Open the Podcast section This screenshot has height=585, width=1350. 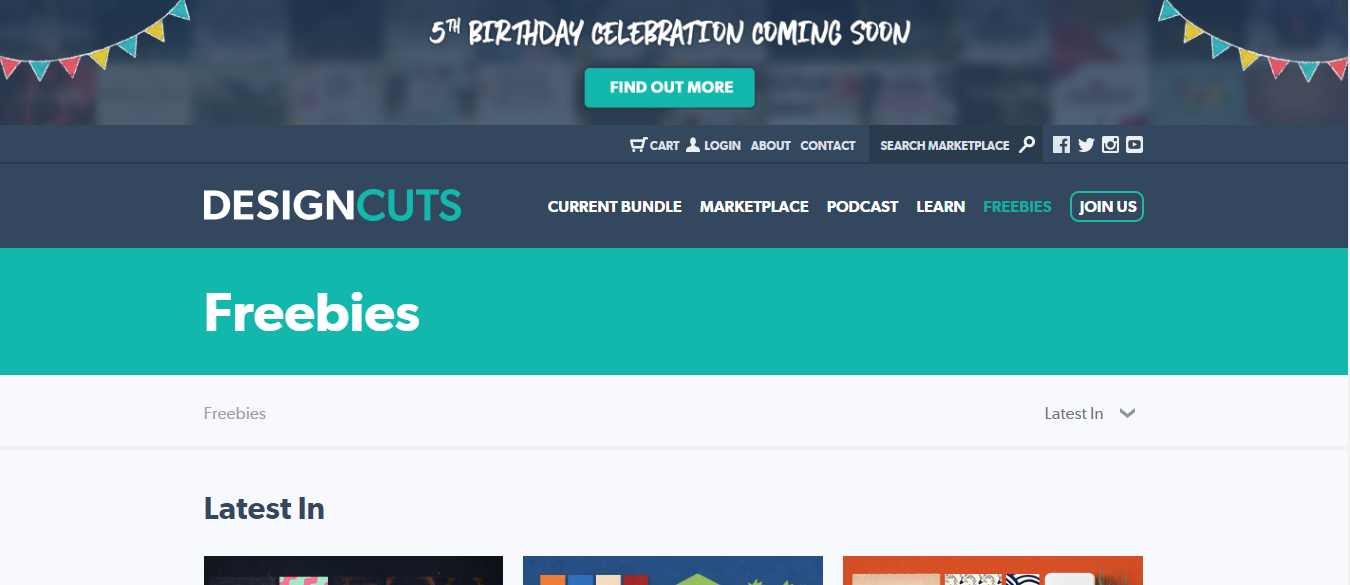click(x=861, y=206)
